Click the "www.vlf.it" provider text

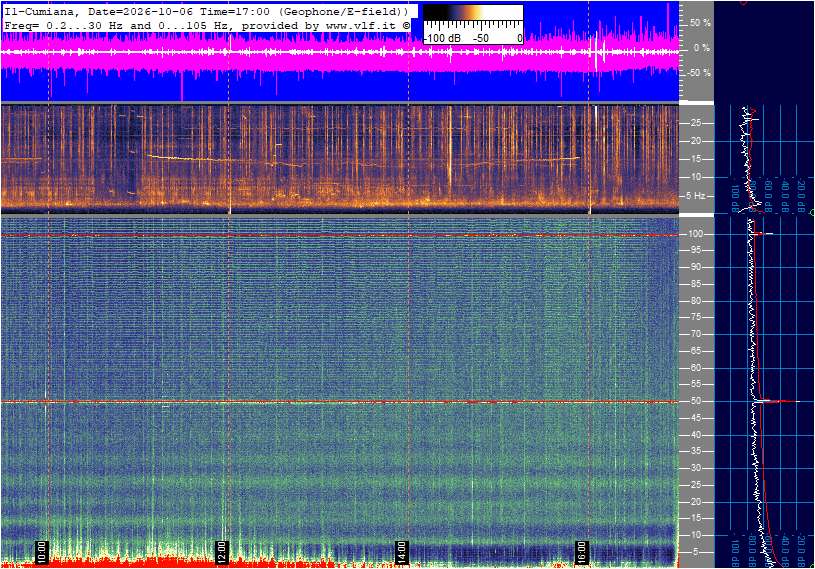click(x=363, y=25)
